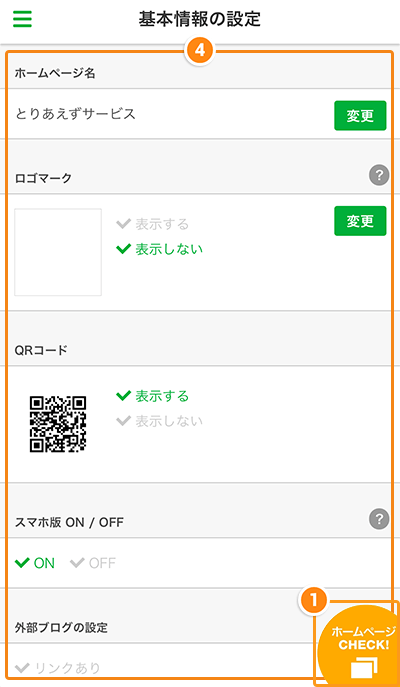This screenshot has height=687, width=400.
Task: Select 表示する for the logo mark
Action: [152, 224]
